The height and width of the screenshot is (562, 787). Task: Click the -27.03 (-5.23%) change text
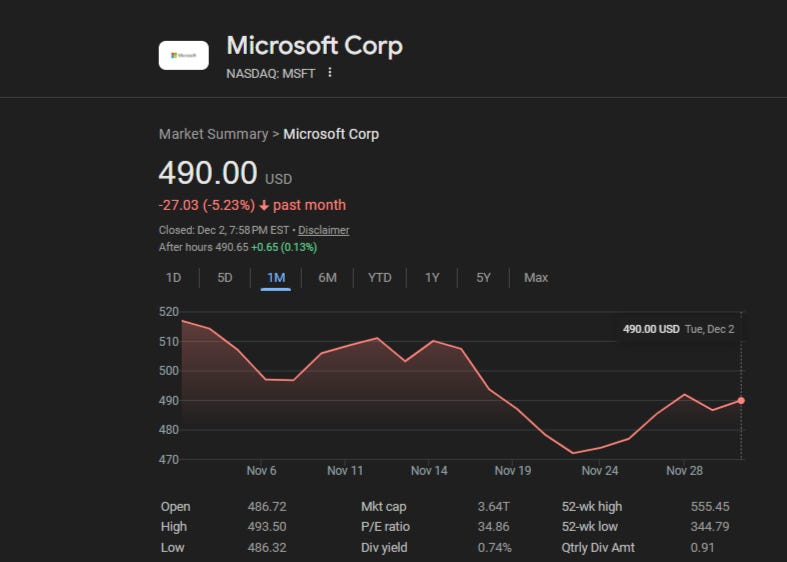(x=207, y=205)
